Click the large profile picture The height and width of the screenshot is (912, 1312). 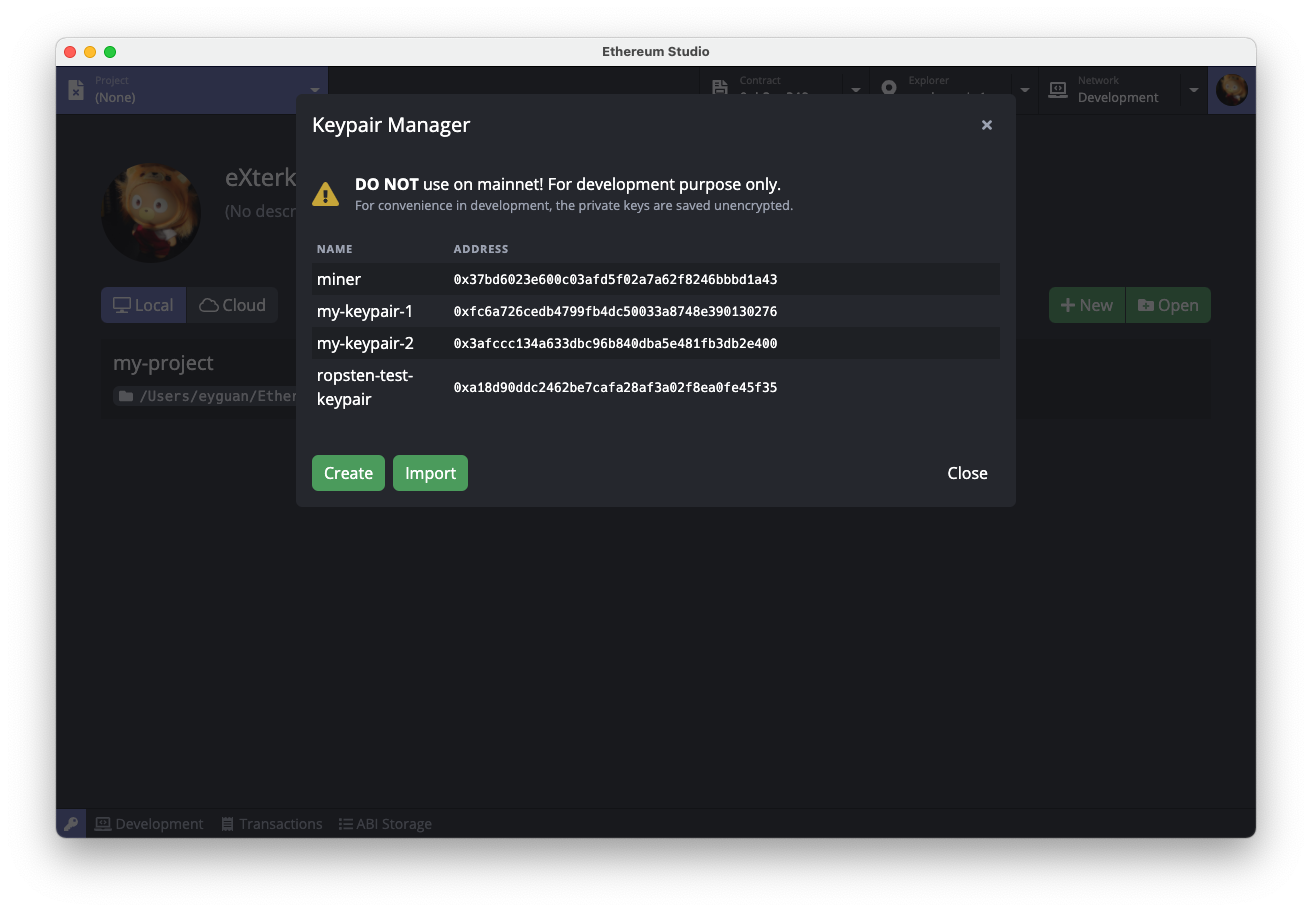pyautogui.click(x=151, y=213)
